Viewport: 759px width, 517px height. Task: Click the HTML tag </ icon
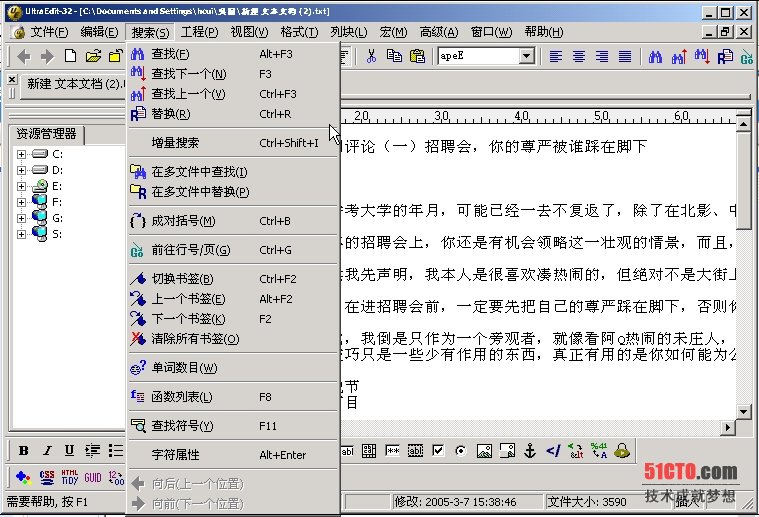click(553, 451)
